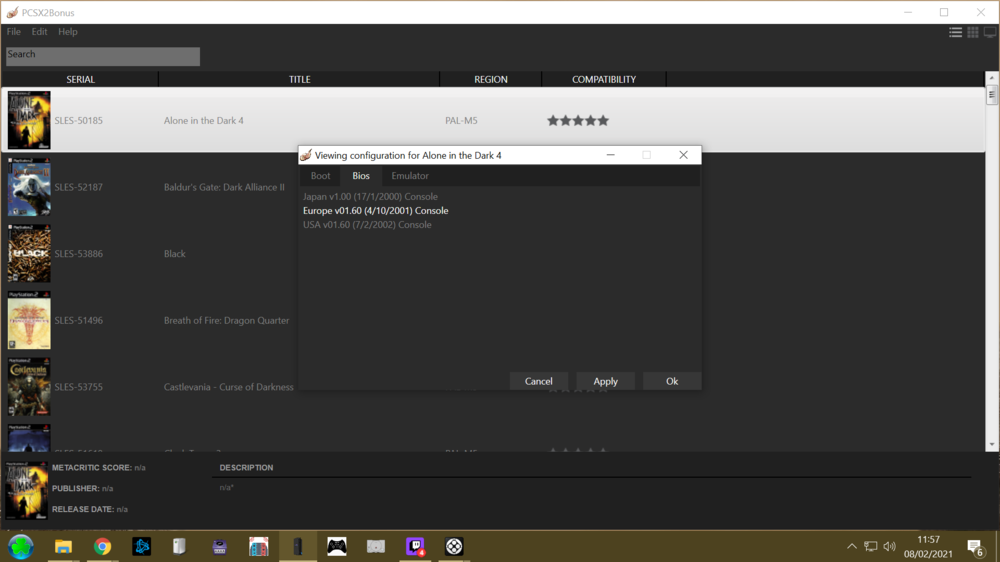
Task: Click the game list scrollbar up arrow
Action: (x=992, y=79)
